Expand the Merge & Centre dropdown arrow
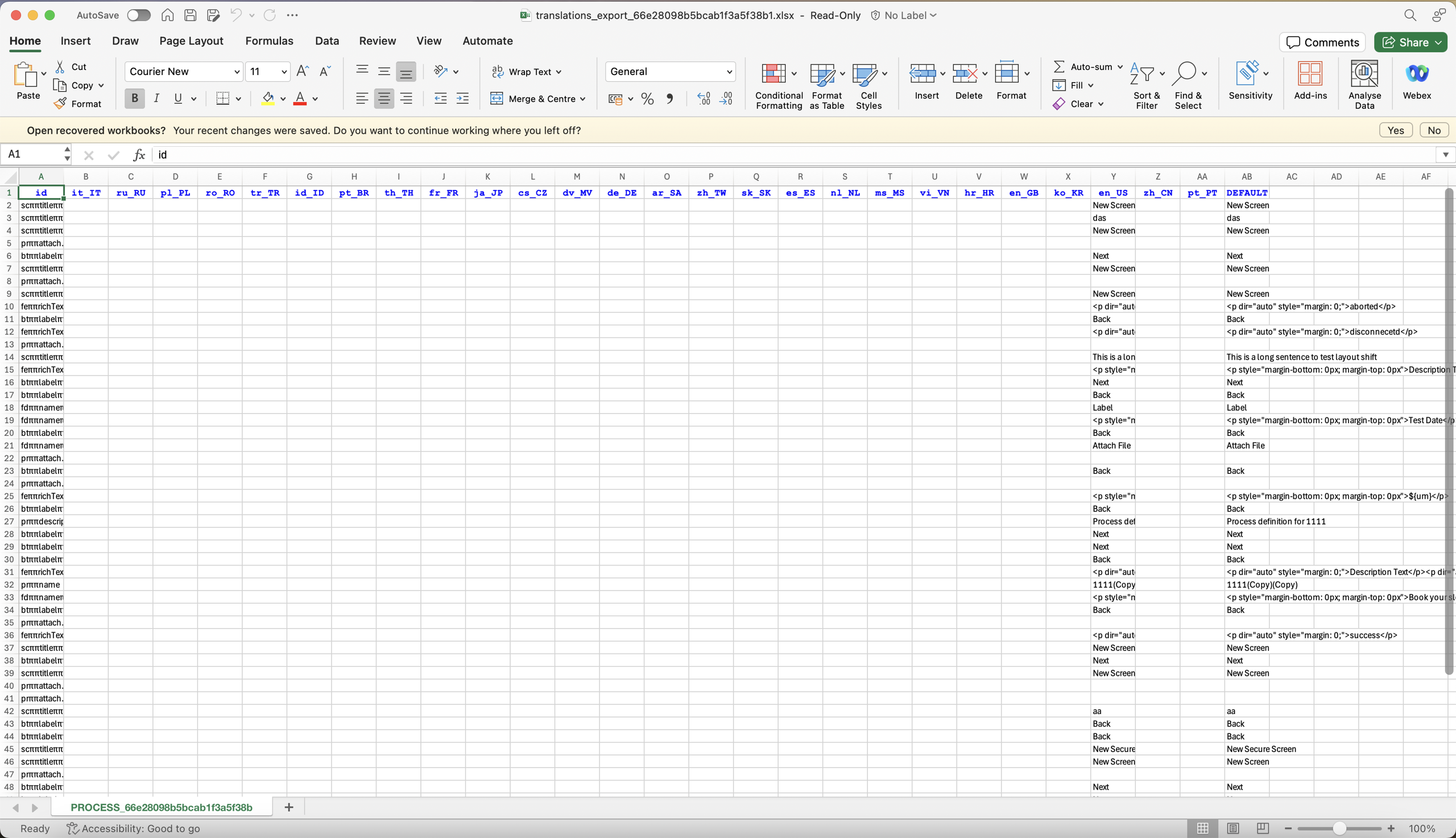Image resolution: width=1456 pixels, height=838 pixels. (x=583, y=99)
